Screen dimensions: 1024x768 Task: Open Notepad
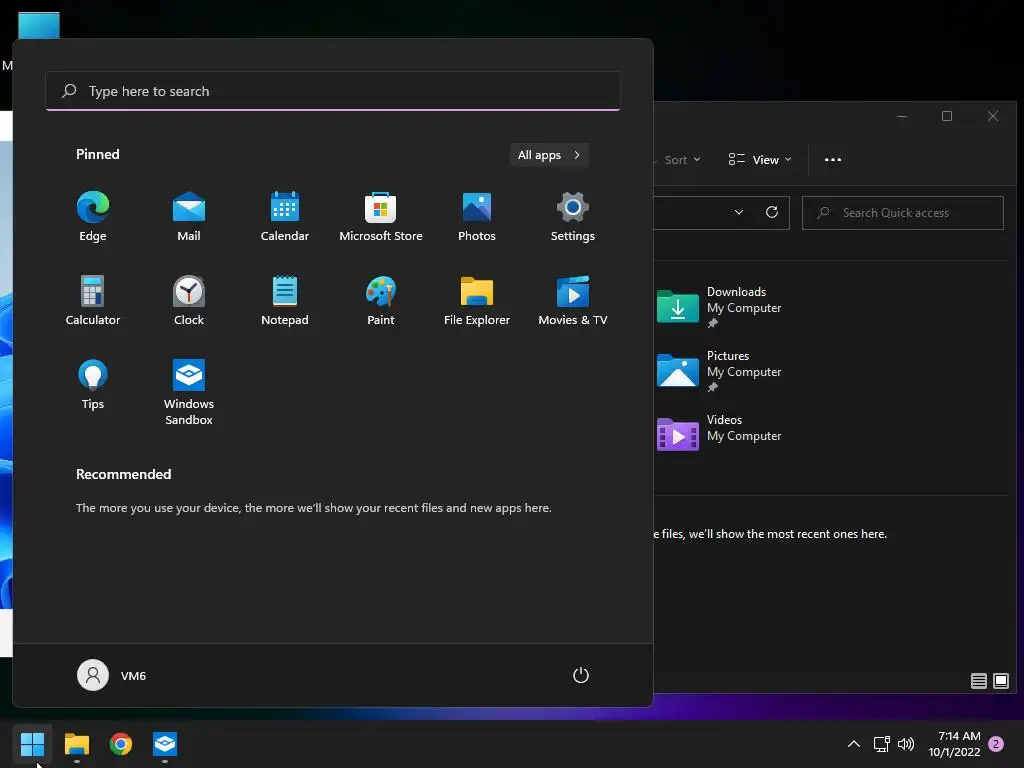coord(285,300)
